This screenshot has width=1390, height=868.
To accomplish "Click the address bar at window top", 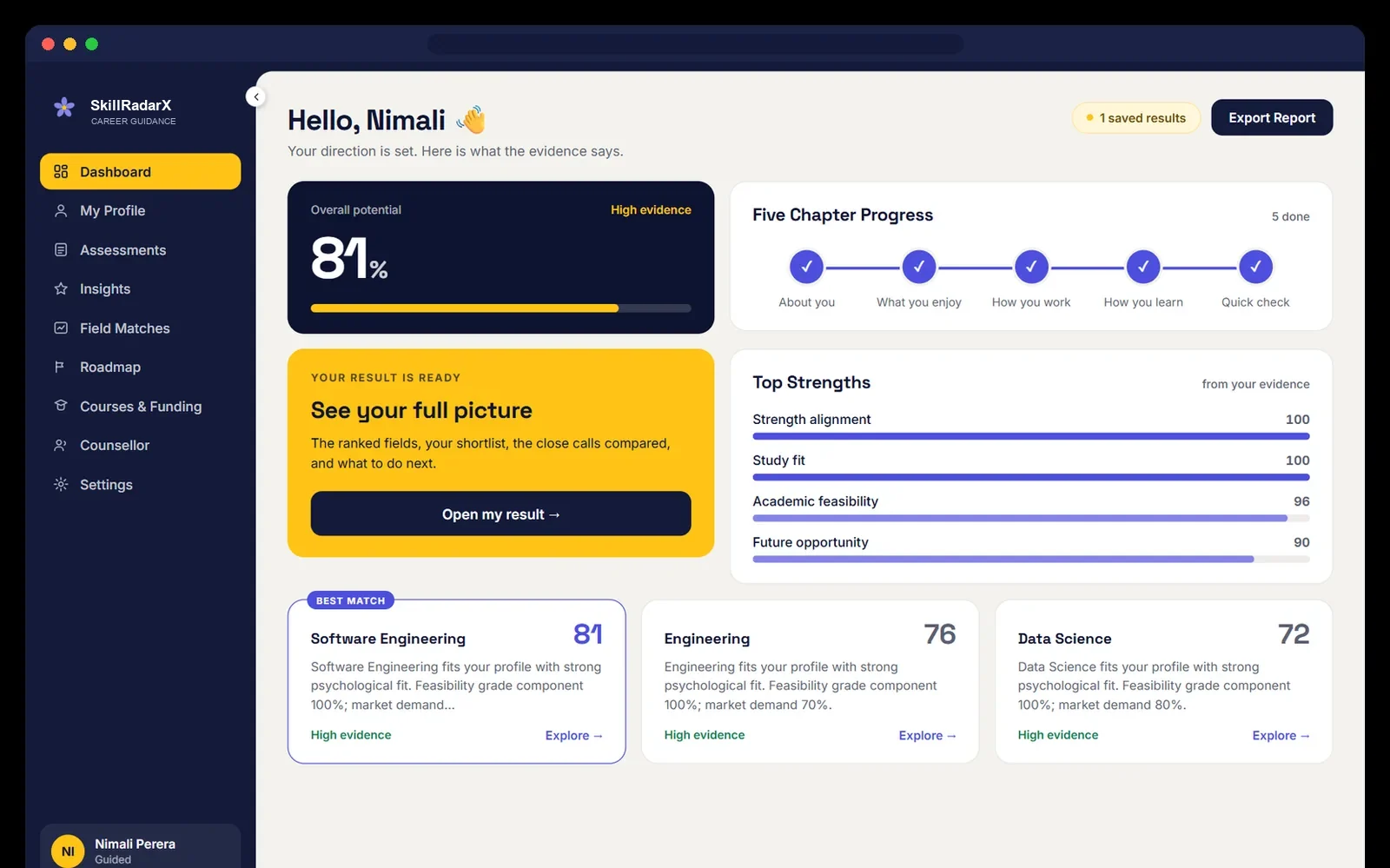I will coord(695,43).
